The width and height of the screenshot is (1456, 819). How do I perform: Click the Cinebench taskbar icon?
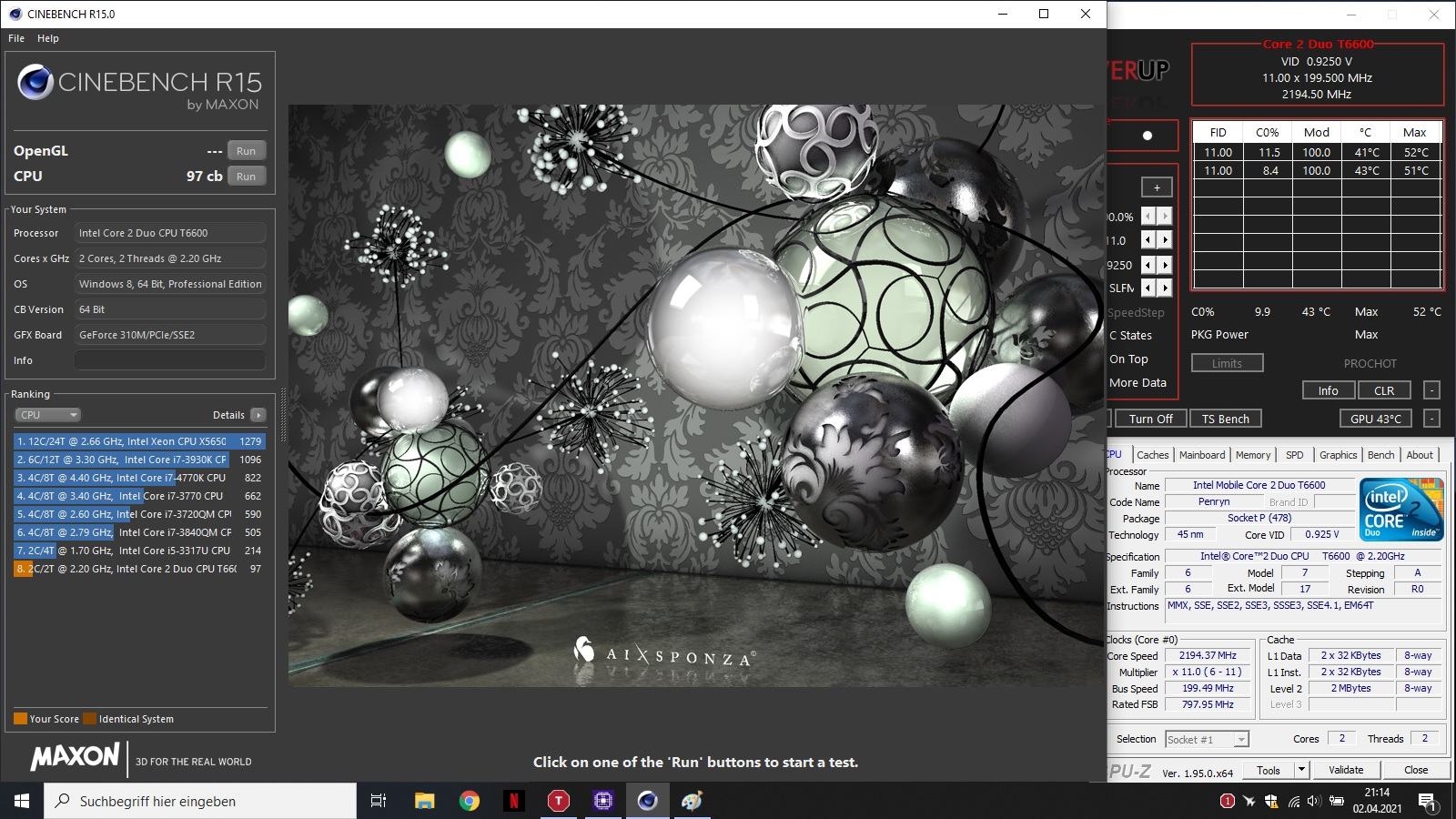(x=647, y=801)
